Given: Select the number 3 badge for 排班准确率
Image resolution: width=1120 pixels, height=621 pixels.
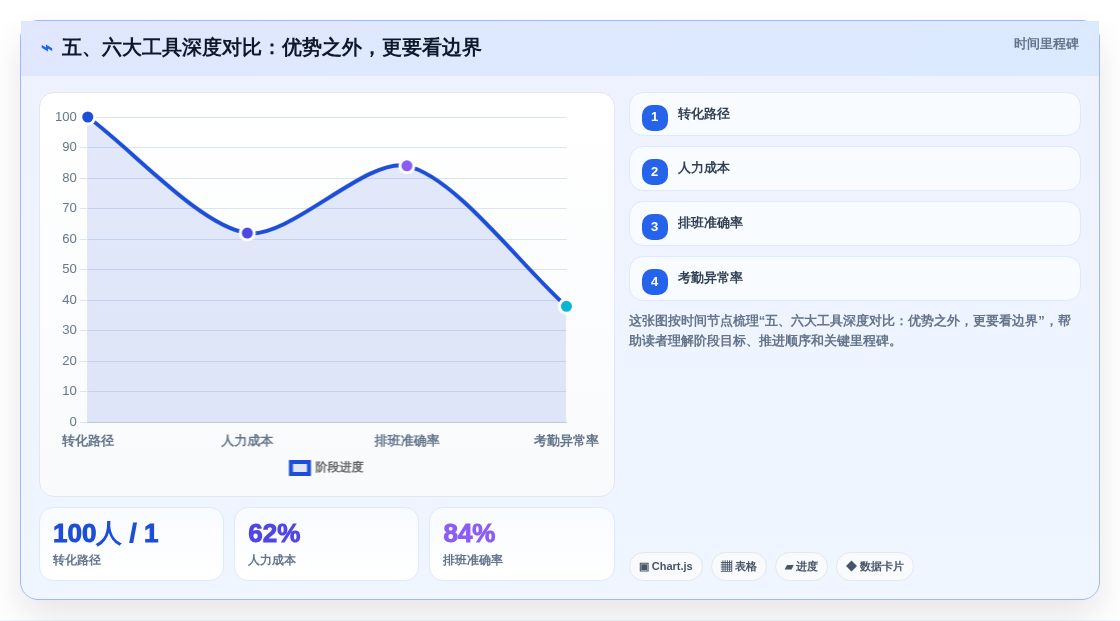Looking at the screenshot, I should 654,227.
